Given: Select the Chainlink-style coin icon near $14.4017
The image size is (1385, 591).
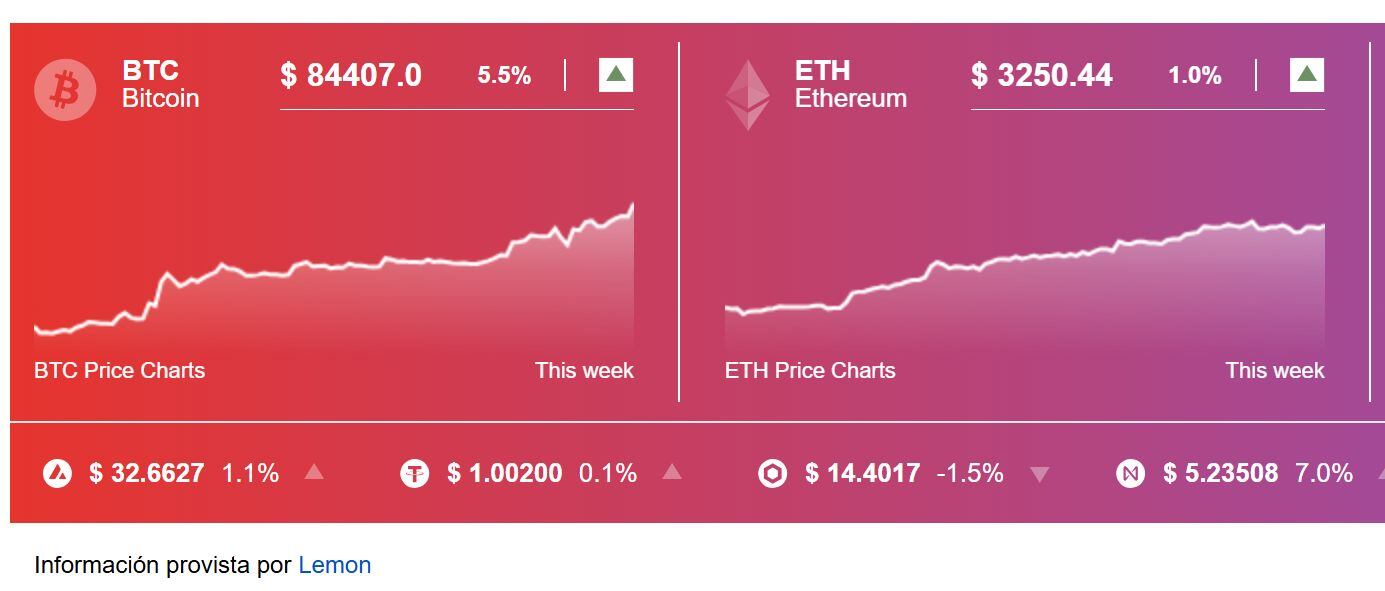Looking at the screenshot, I should [773, 473].
